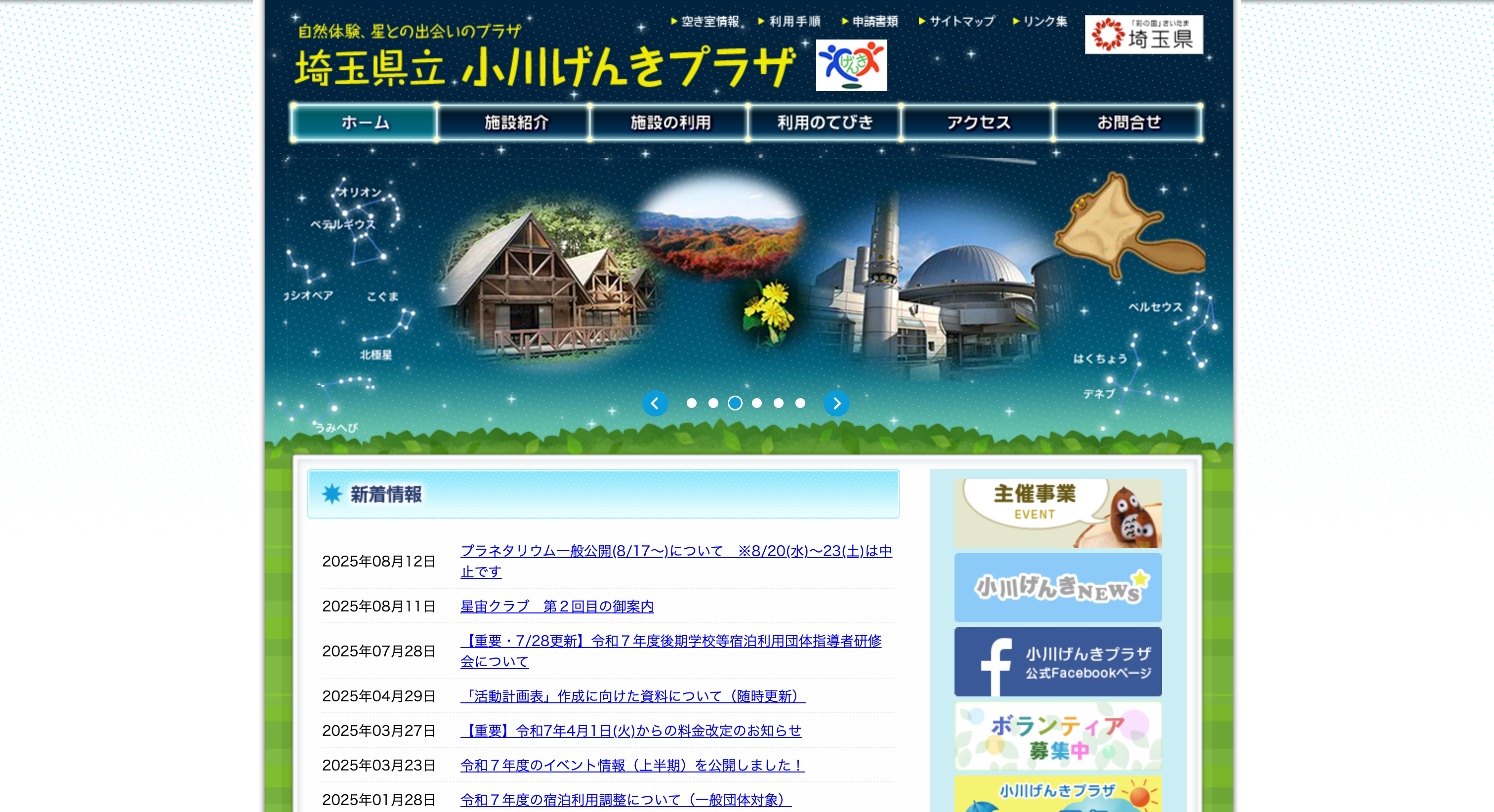Click the date 2025年08月11日
Screen dimensions: 1494x812
tap(379, 606)
